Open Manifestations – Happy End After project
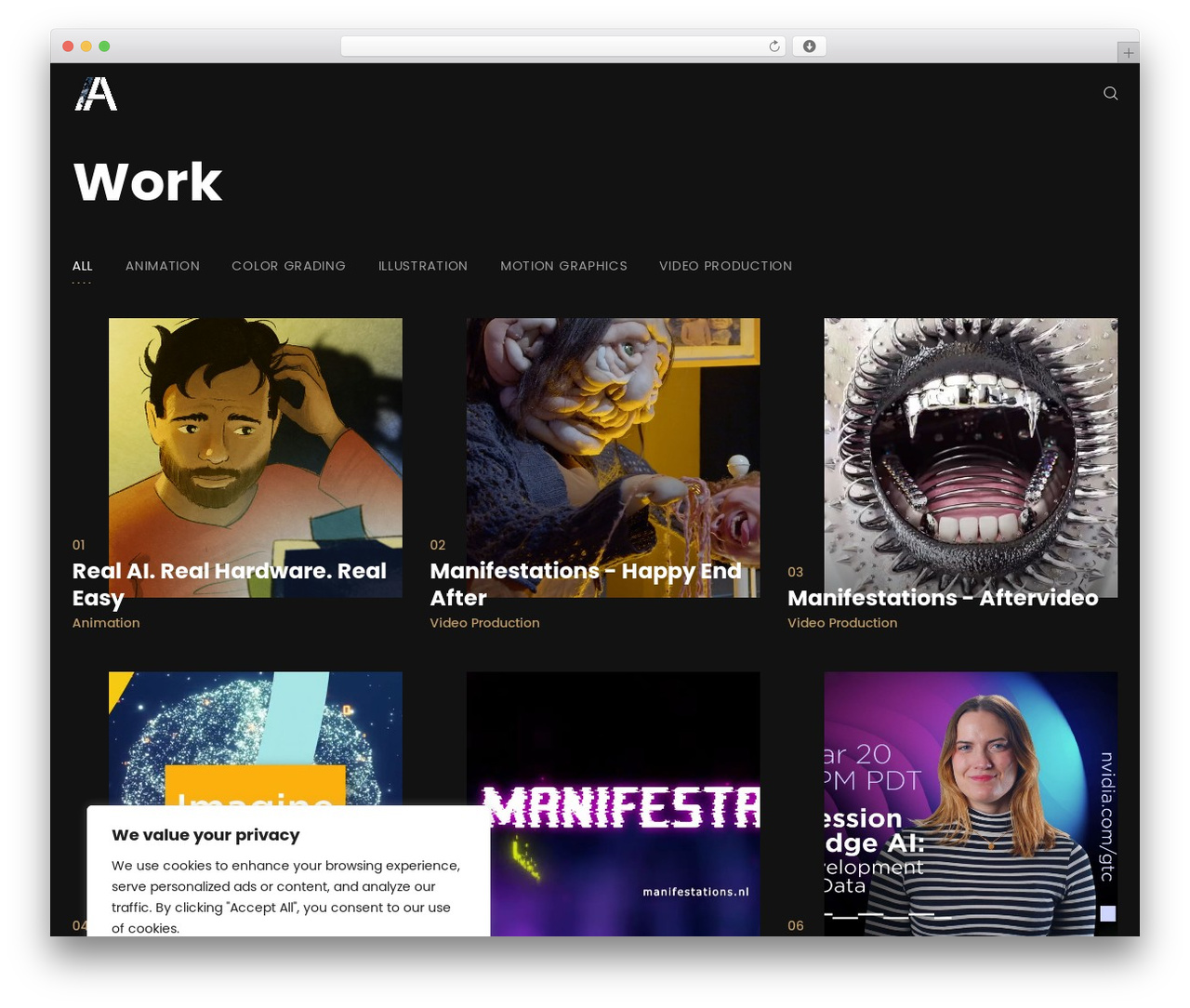Image resolution: width=1190 pixels, height=1008 pixels. point(586,584)
